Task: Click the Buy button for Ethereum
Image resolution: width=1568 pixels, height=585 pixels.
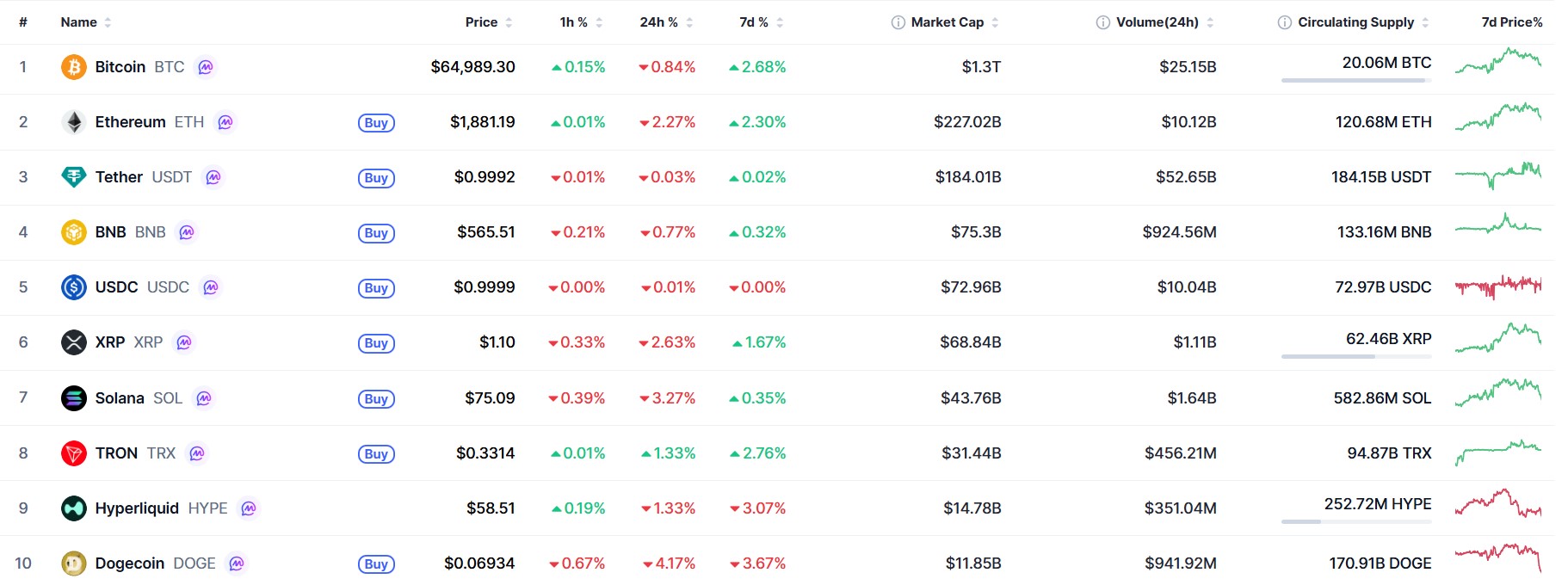Action: point(376,123)
